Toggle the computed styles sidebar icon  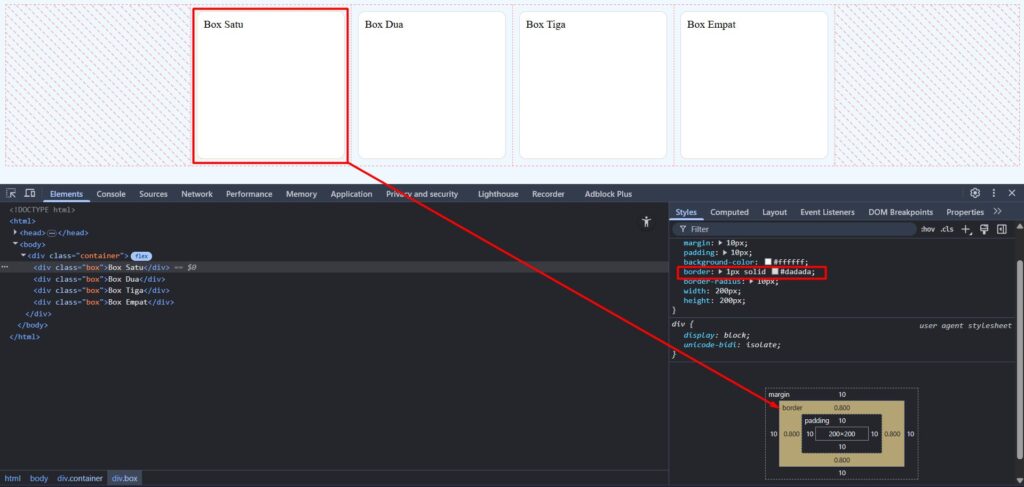1002,229
